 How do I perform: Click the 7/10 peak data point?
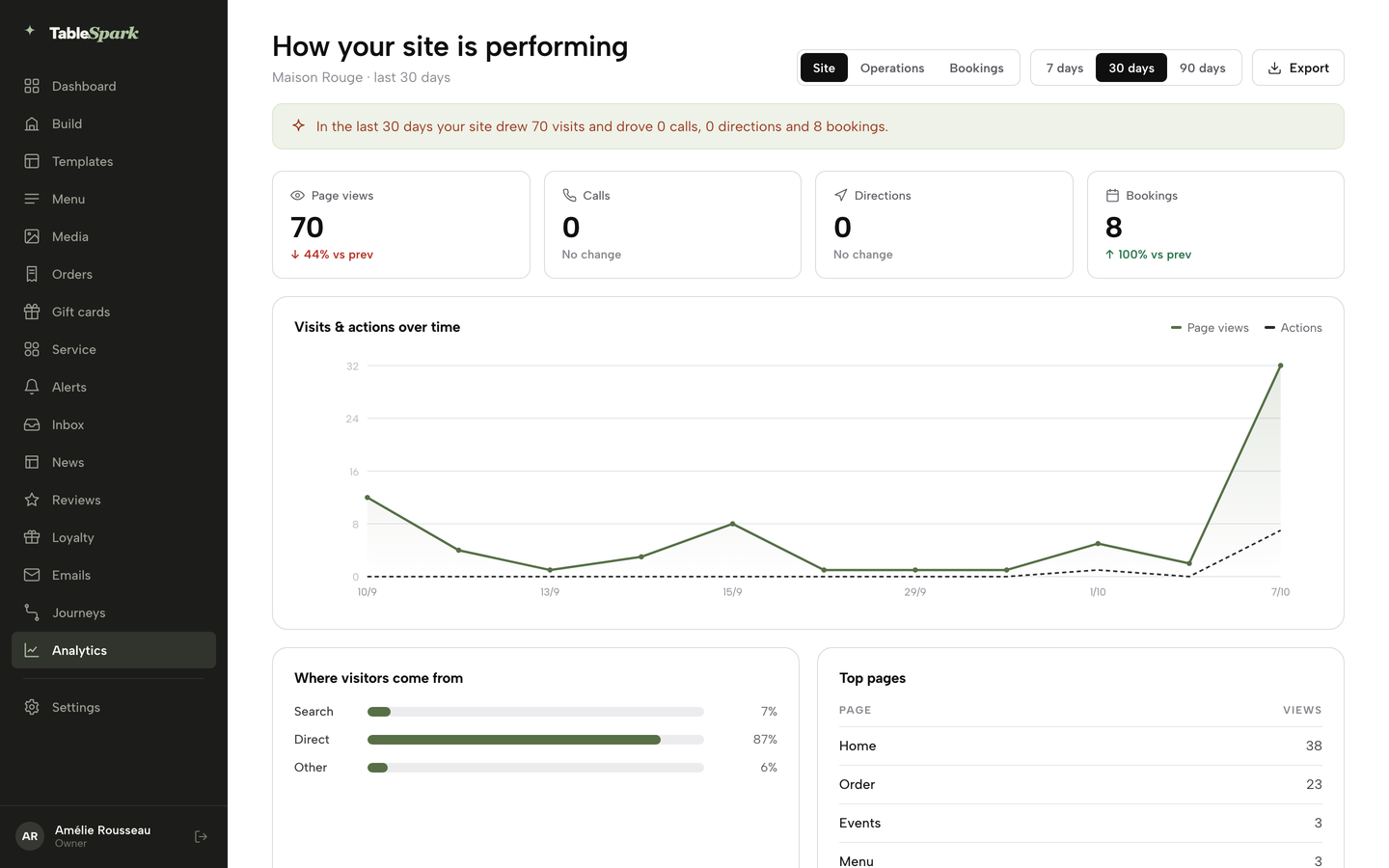1280,366
